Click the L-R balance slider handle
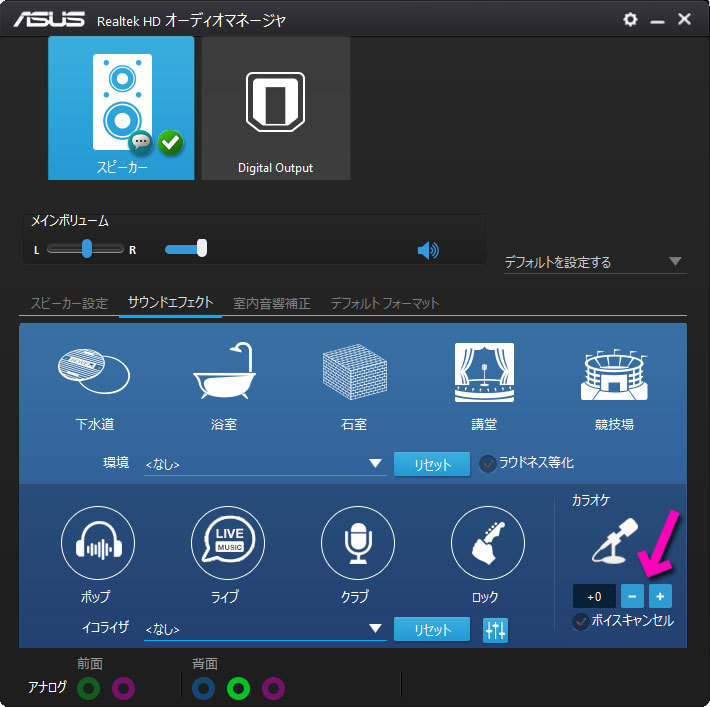Viewport: 710px width, 707px height. coord(87,248)
